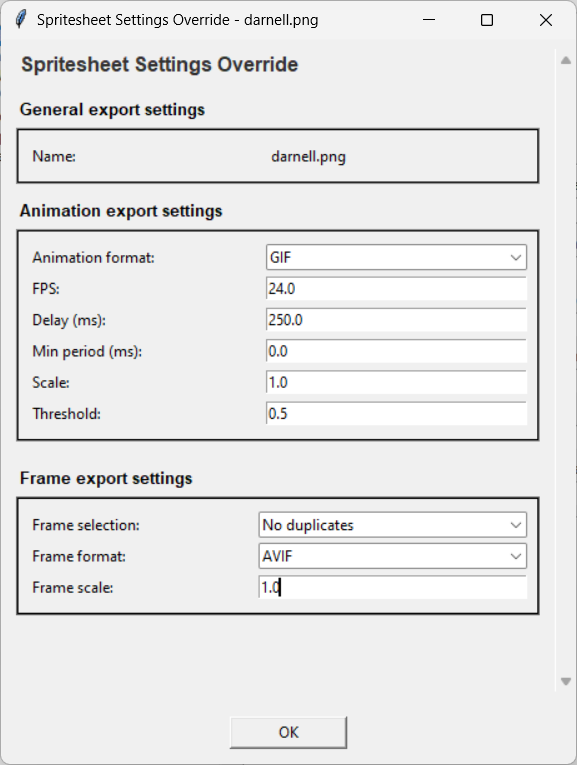Maximize the Spritesheet Settings Override window

pyautogui.click(x=487, y=20)
